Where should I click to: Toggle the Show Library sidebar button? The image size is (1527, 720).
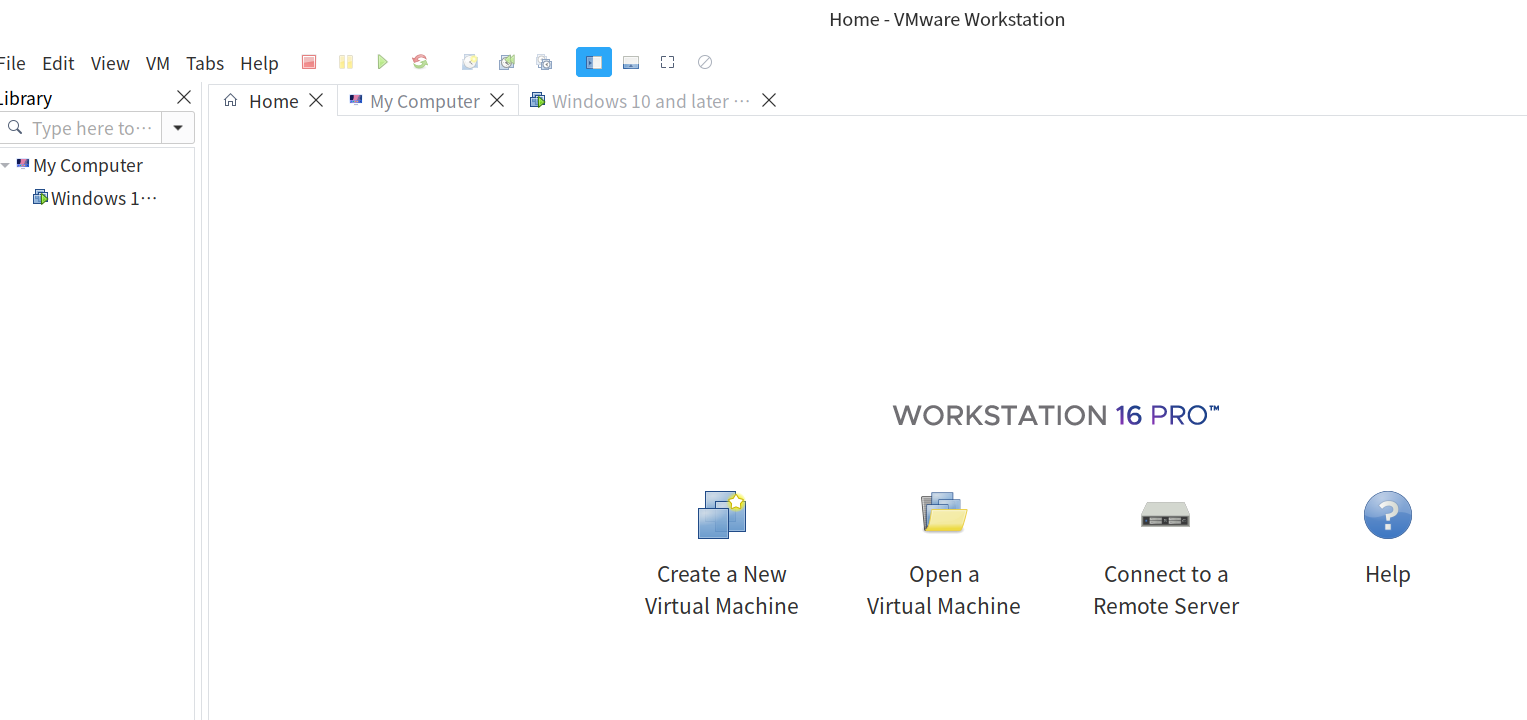594,62
